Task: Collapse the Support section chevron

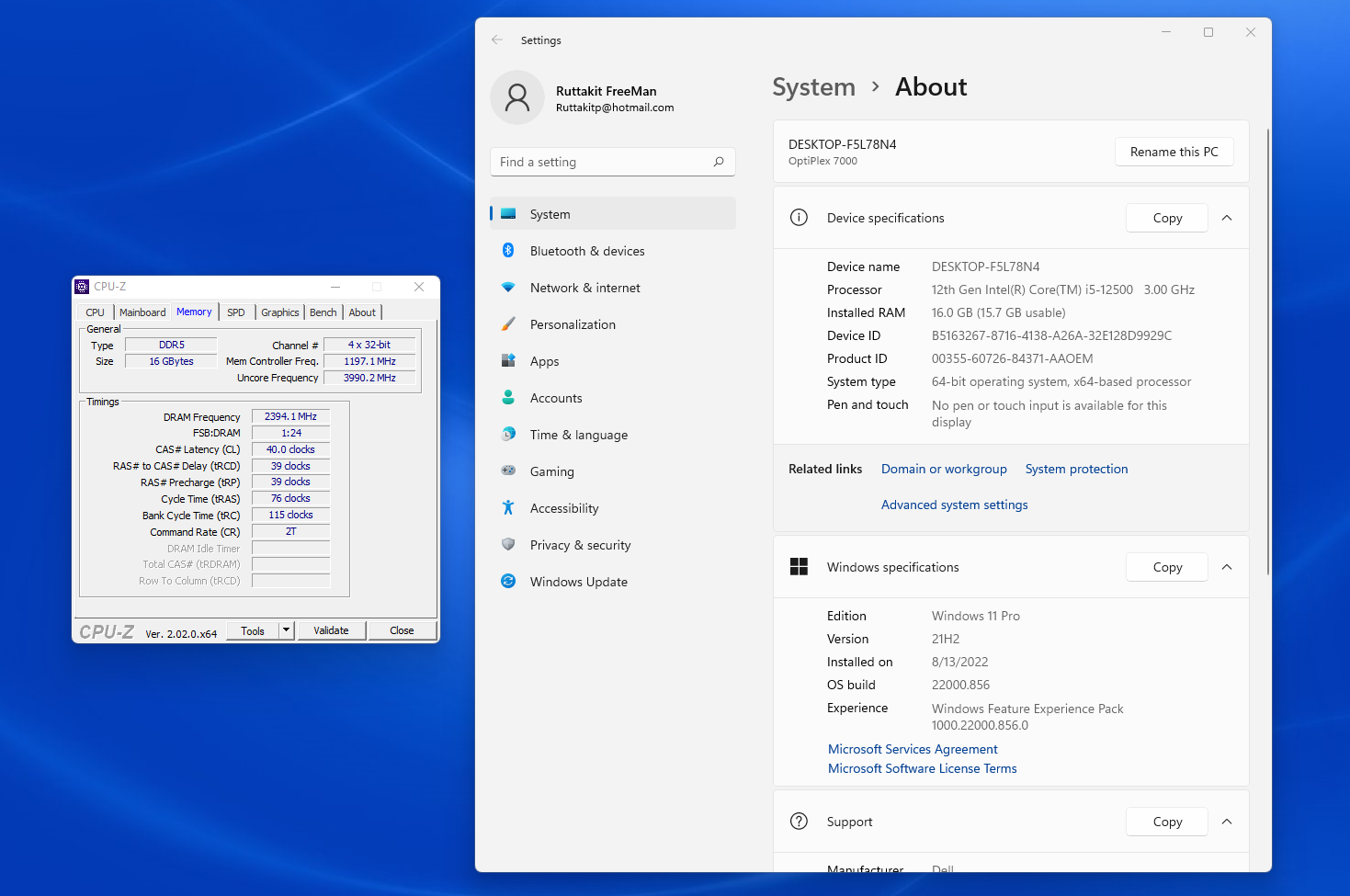Action: (x=1227, y=822)
